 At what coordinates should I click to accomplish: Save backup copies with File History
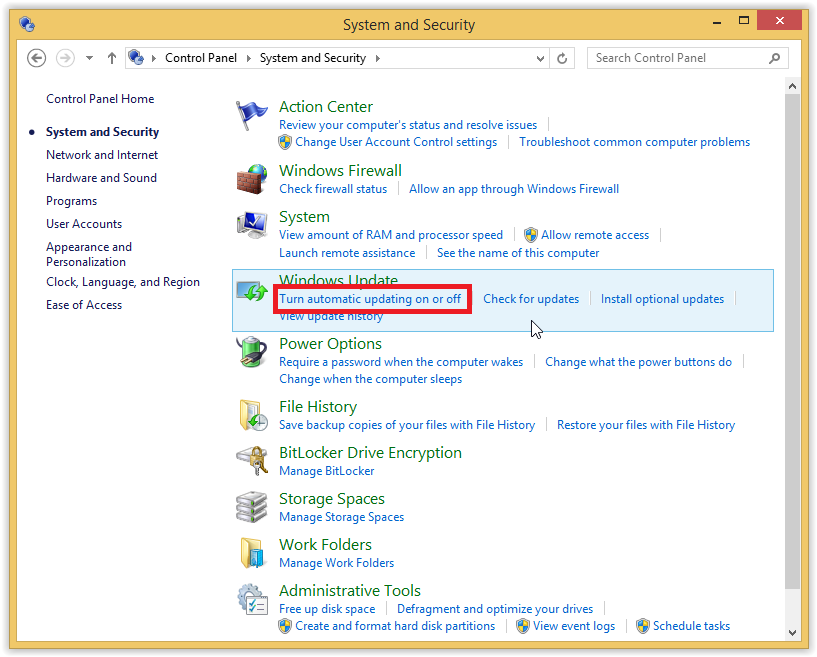pyautogui.click(x=407, y=425)
